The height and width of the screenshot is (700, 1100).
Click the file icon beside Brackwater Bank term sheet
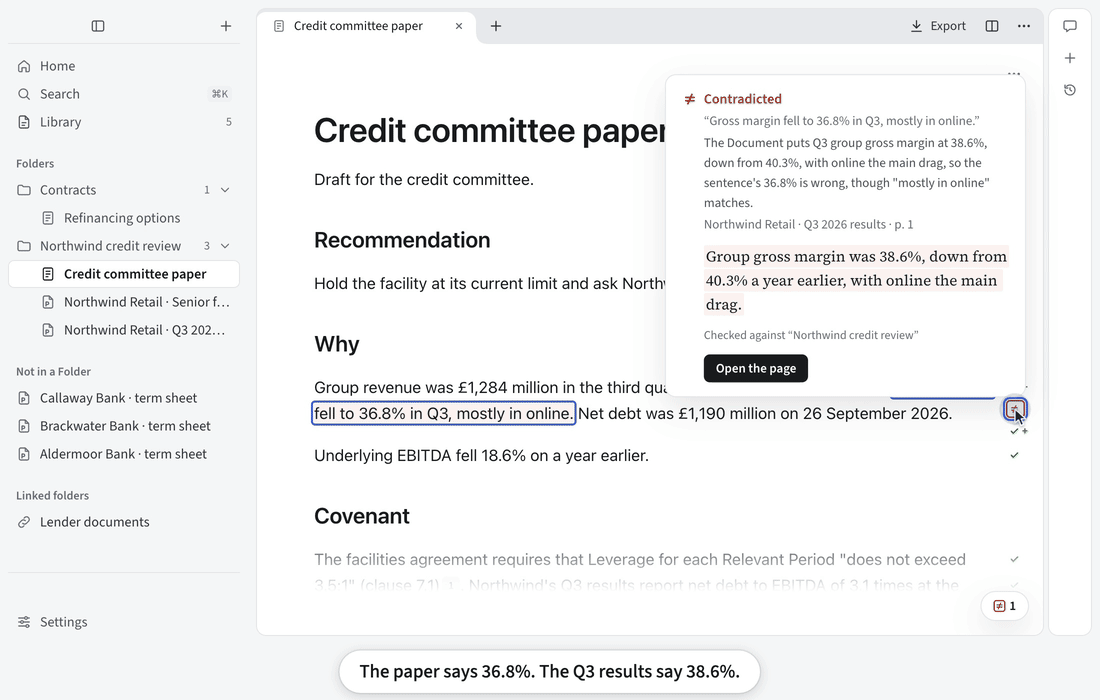(x=24, y=426)
